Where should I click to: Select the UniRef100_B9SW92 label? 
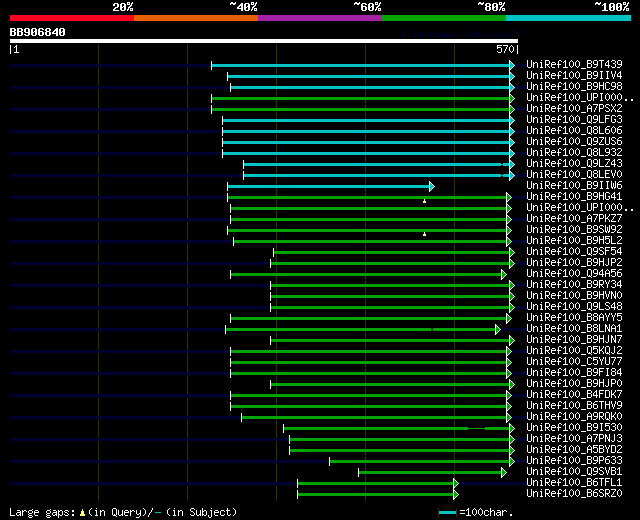[x=574, y=230]
